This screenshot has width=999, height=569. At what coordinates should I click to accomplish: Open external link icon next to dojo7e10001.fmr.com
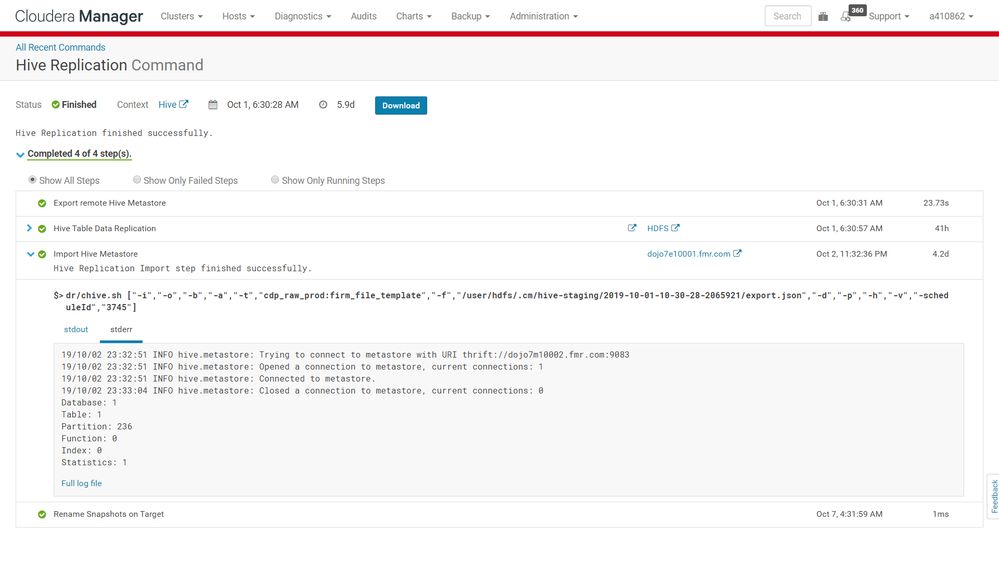click(737, 253)
